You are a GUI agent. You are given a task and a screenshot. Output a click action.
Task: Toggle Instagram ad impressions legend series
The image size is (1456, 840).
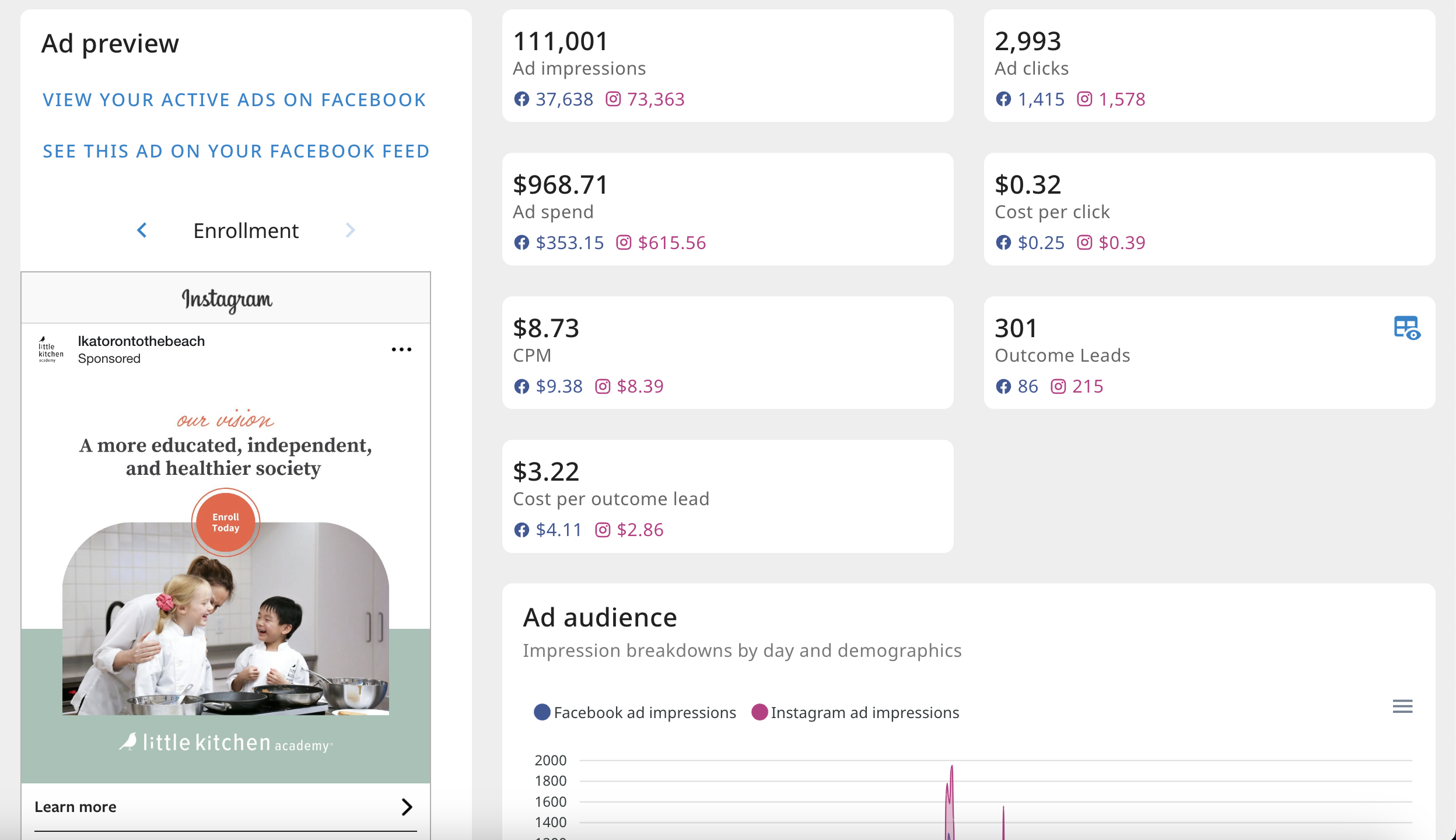tap(855, 712)
